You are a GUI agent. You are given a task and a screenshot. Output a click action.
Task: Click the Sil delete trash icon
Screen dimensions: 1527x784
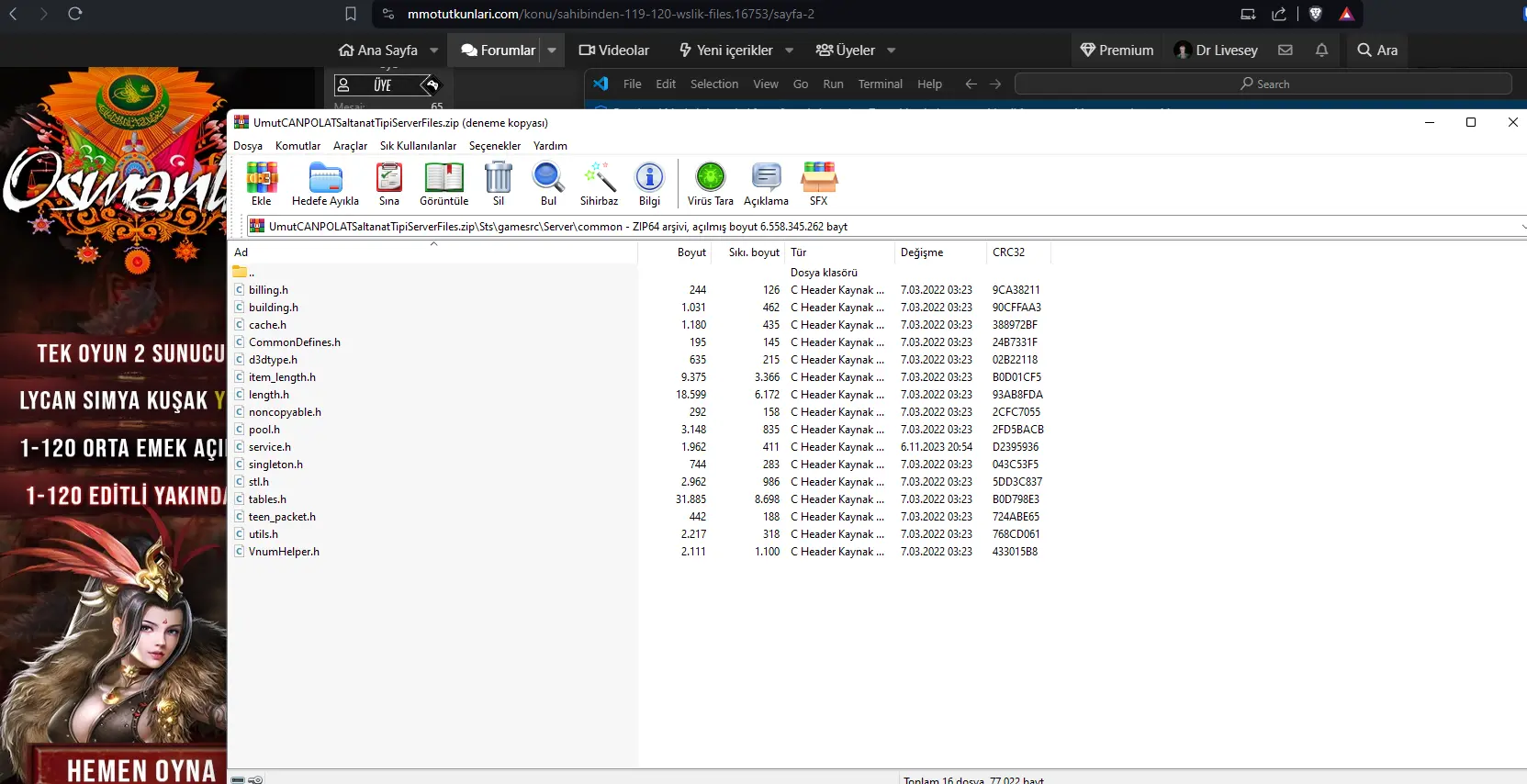pyautogui.click(x=499, y=178)
